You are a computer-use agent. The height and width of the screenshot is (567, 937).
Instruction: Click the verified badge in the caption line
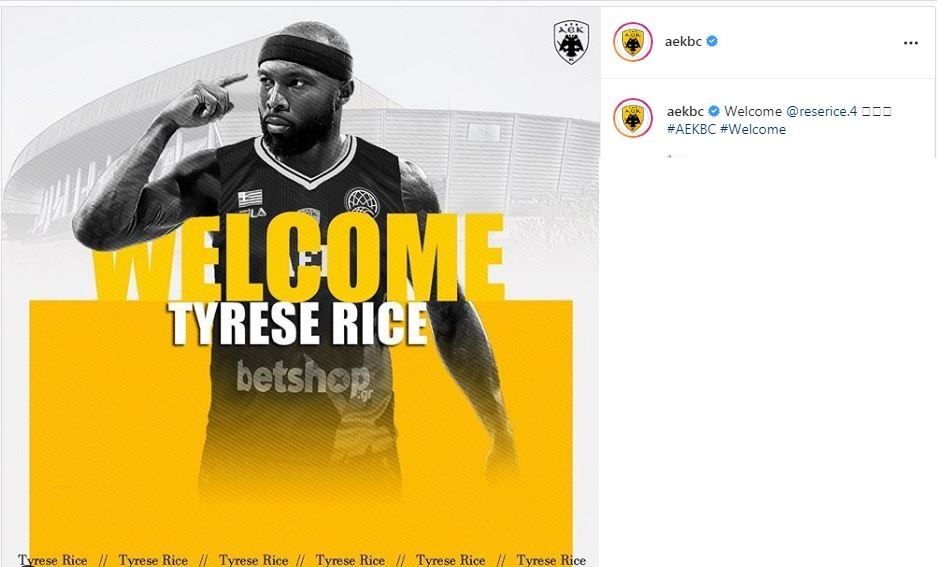714,111
